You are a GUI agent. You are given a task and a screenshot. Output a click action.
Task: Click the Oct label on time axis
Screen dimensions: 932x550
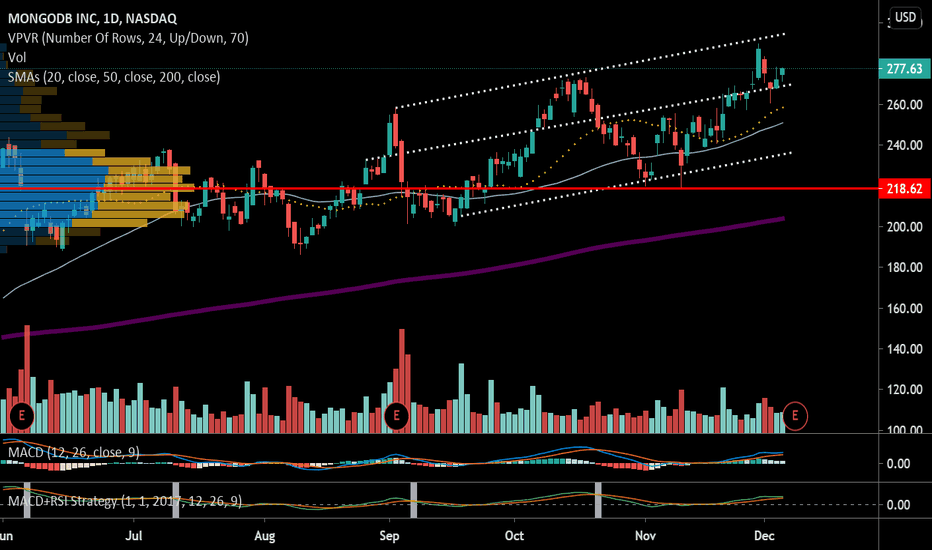pyautogui.click(x=514, y=536)
